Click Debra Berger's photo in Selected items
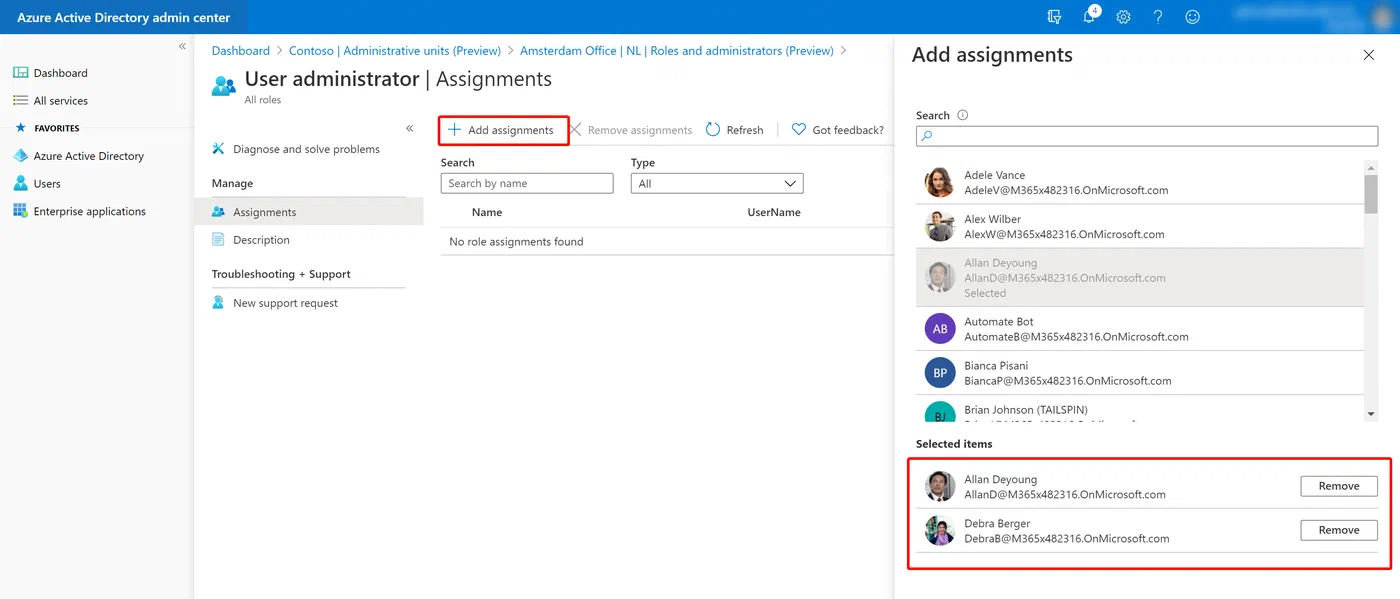This screenshot has width=1400, height=599. 940,530
